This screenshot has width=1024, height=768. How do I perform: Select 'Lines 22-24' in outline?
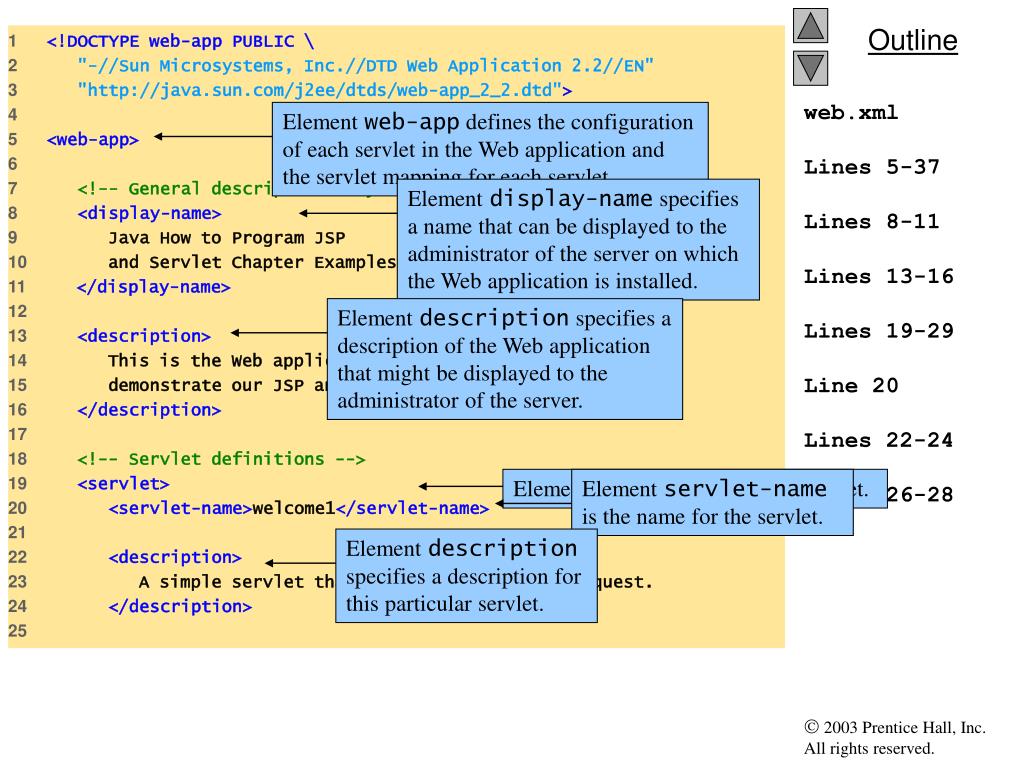click(878, 440)
